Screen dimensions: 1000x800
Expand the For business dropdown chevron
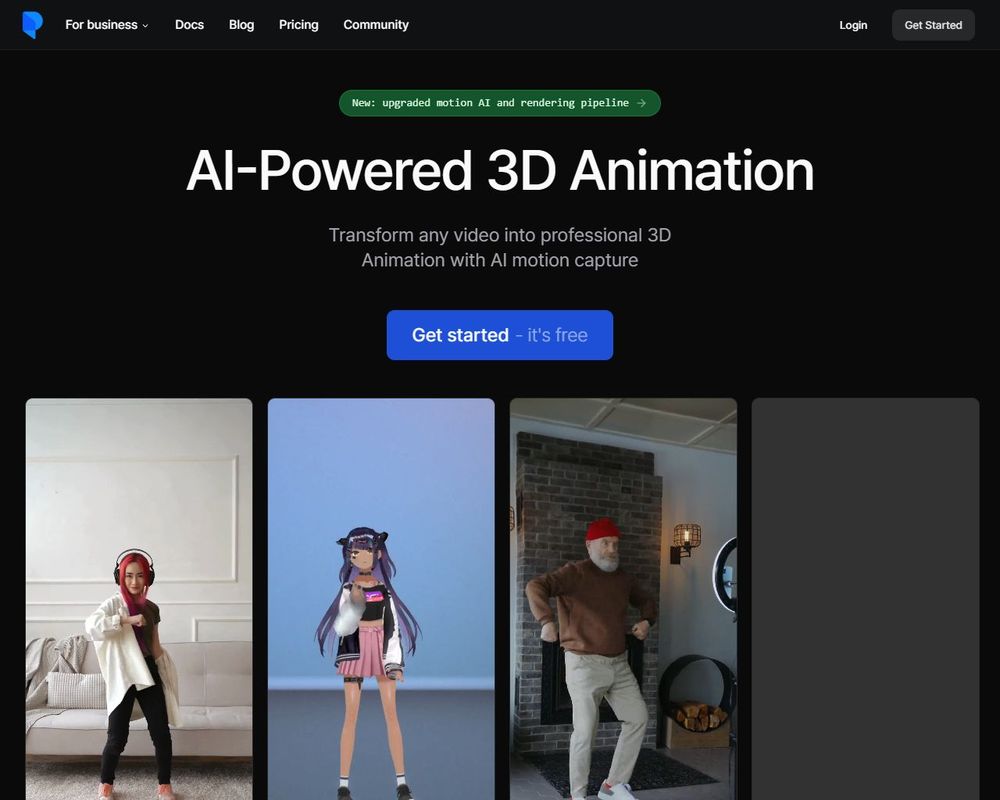[x=144, y=25]
